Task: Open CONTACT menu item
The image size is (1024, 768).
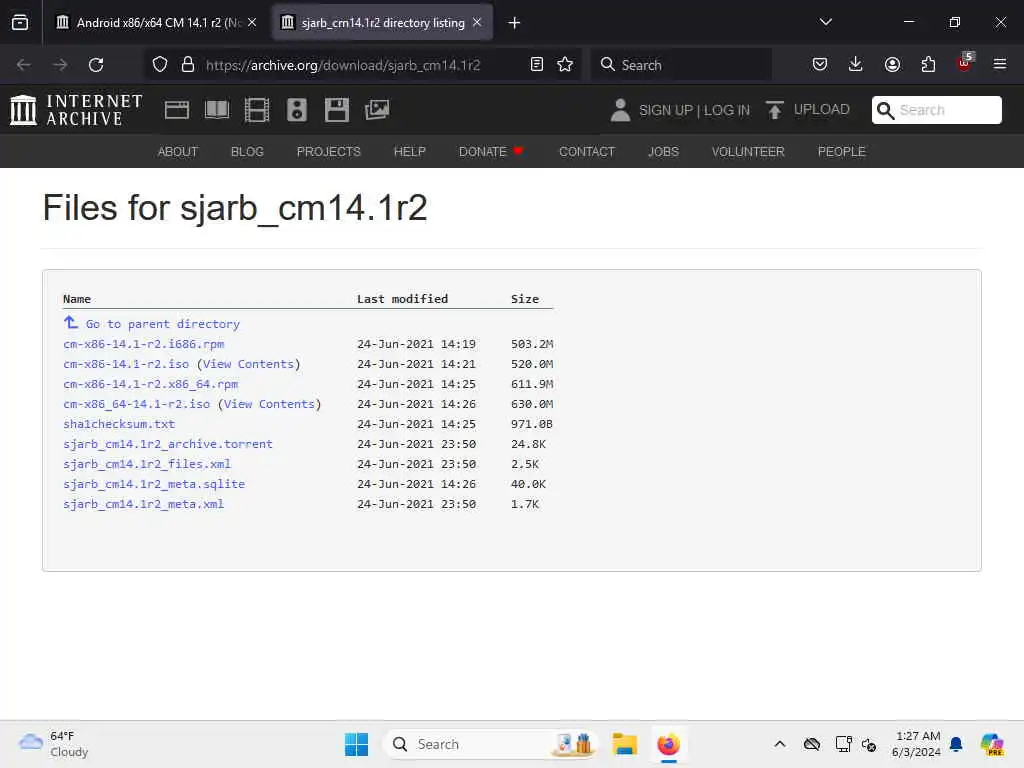Action: click(x=587, y=152)
